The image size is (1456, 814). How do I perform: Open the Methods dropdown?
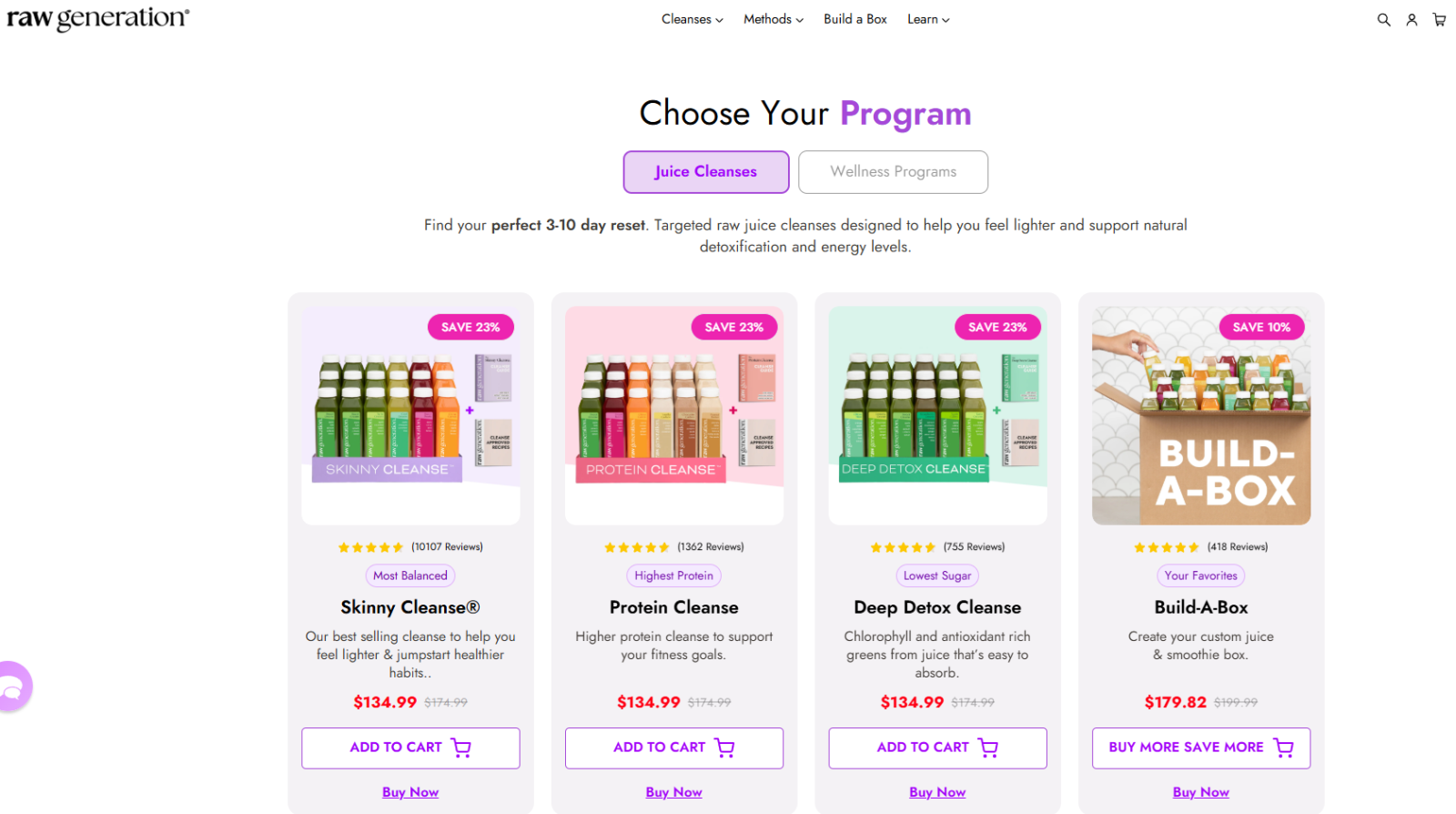772,19
